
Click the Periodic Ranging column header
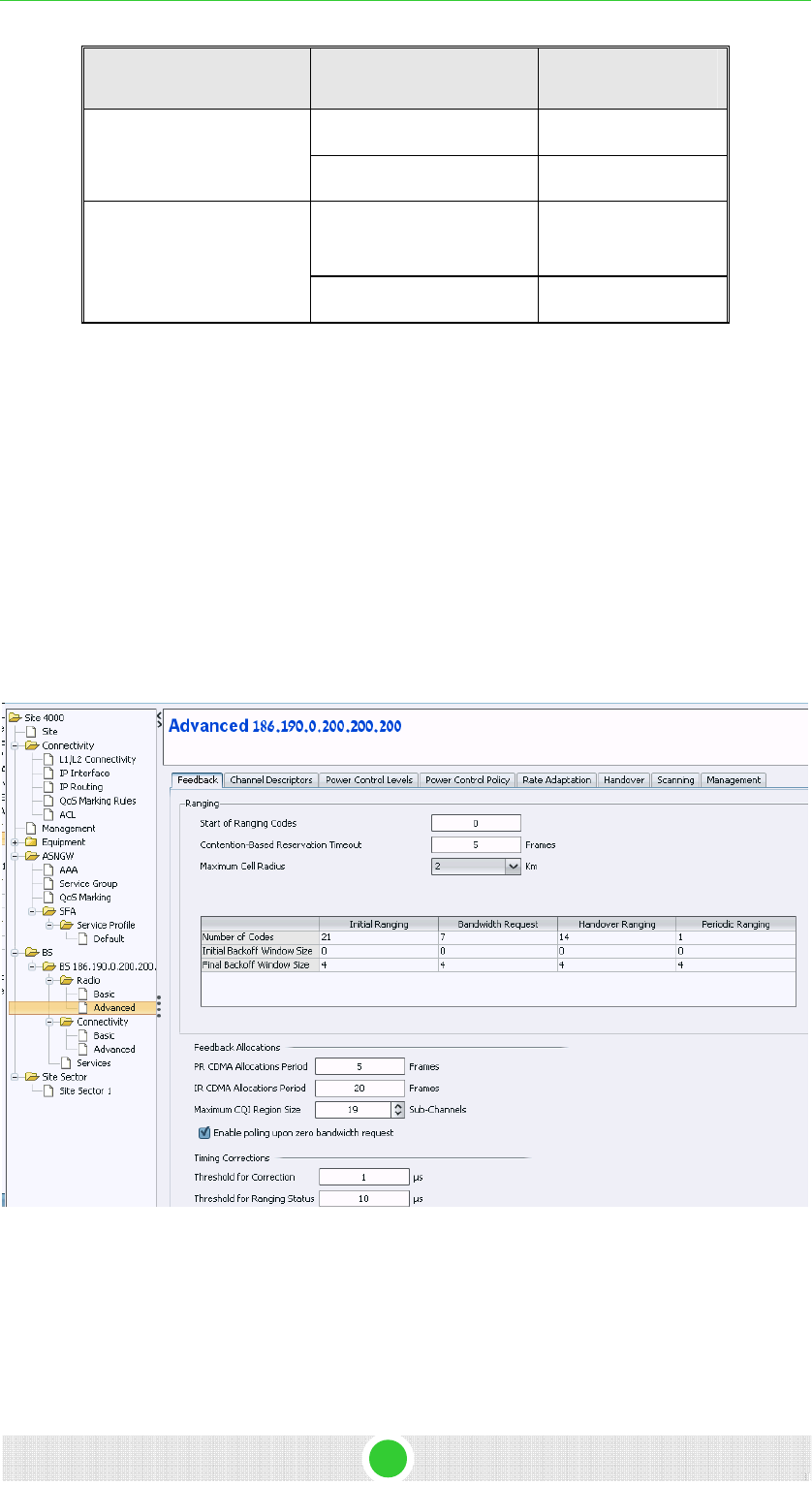pos(735,924)
